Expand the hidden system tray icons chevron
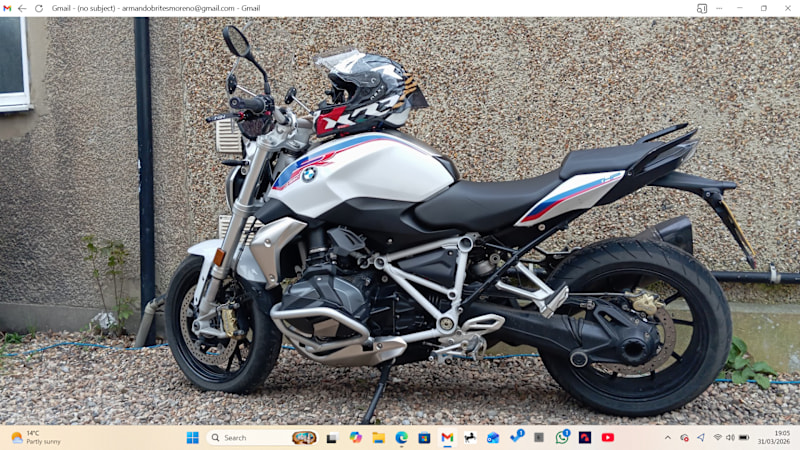The width and height of the screenshot is (800, 450). click(668, 437)
